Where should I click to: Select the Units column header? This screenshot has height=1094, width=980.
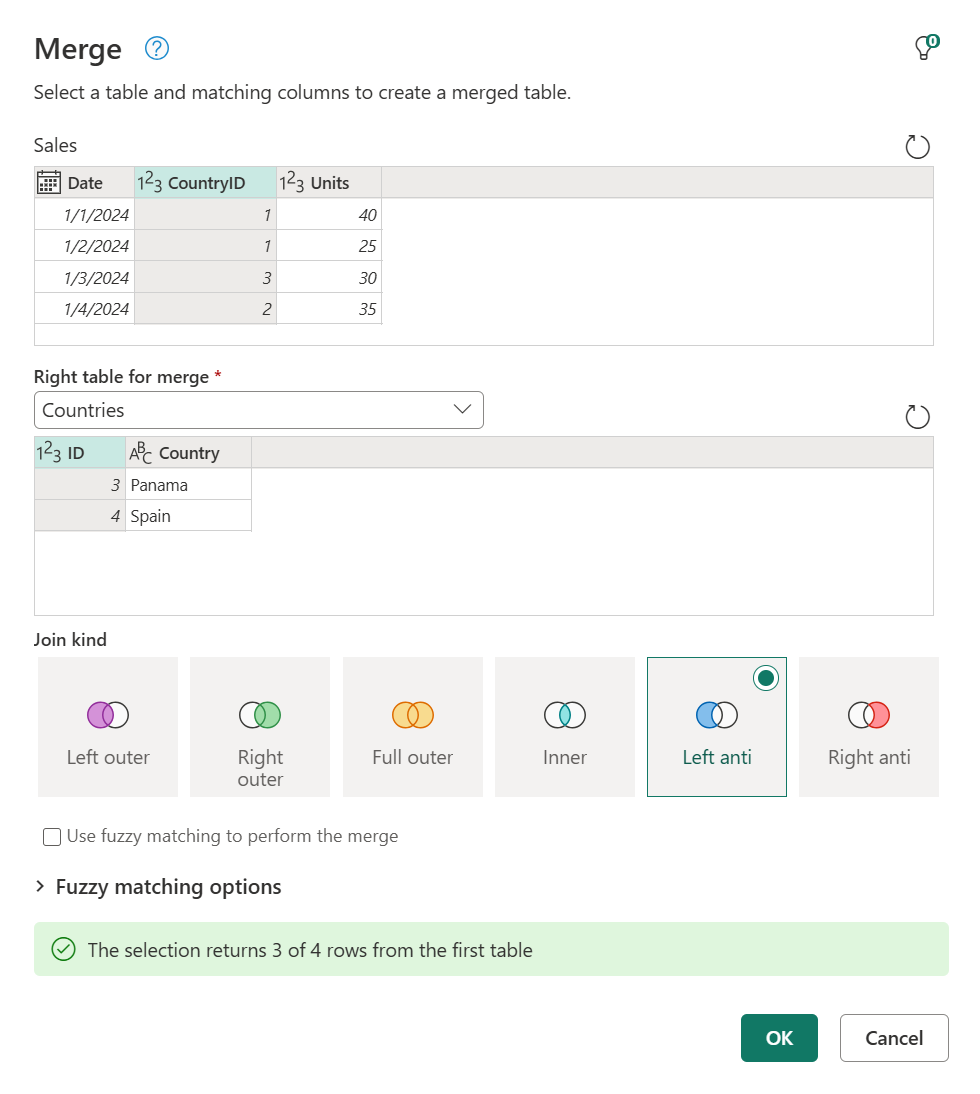(x=330, y=182)
